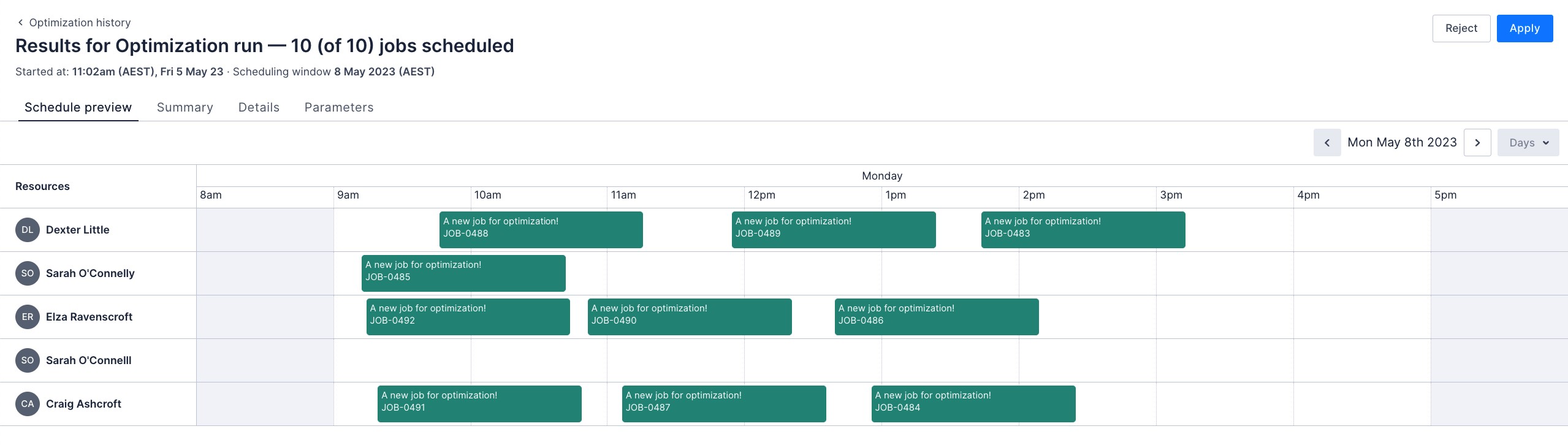
Task: Go to next day with right chevron
Action: click(x=1477, y=143)
